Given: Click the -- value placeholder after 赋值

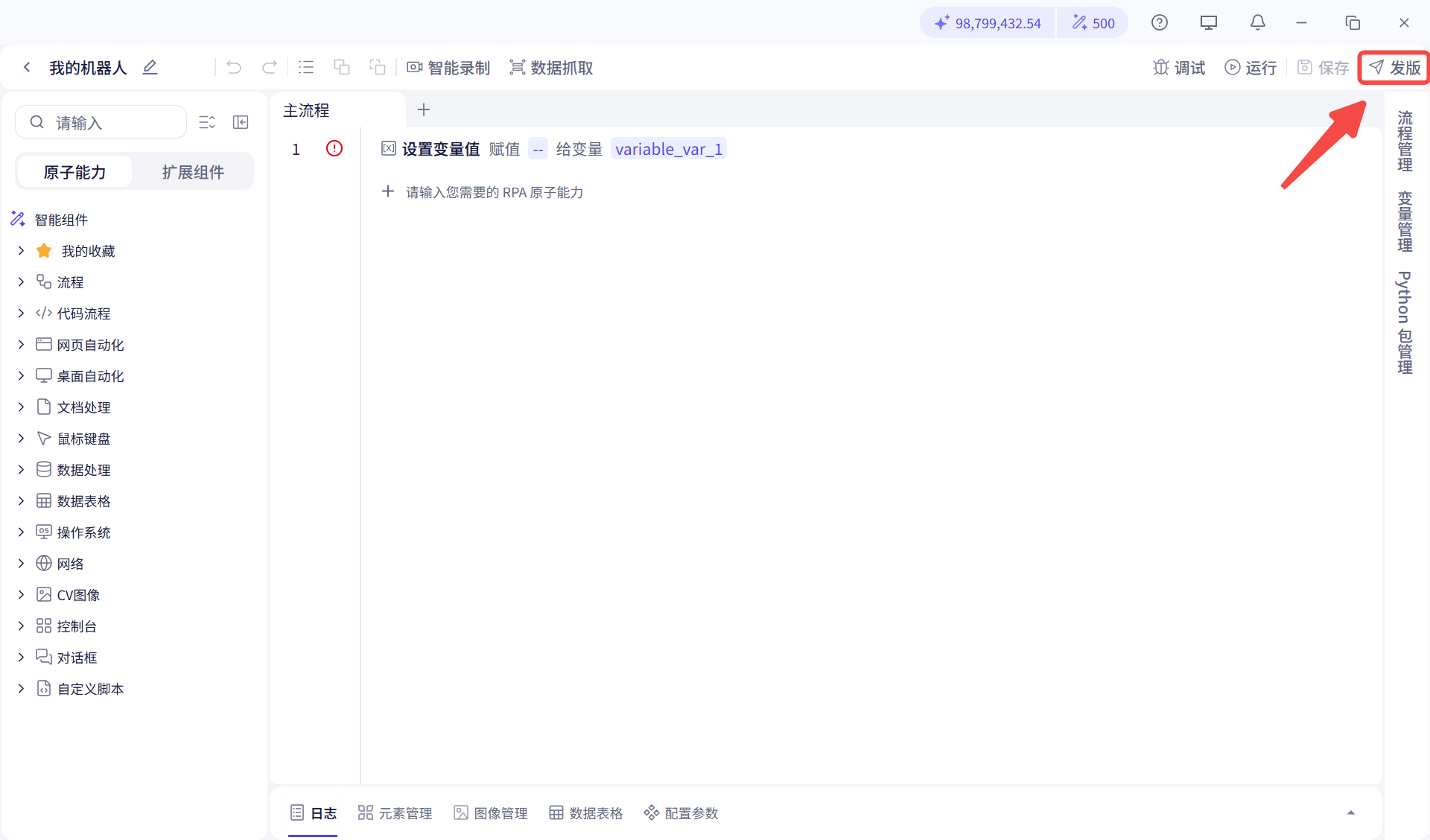Looking at the screenshot, I should (x=538, y=149).
